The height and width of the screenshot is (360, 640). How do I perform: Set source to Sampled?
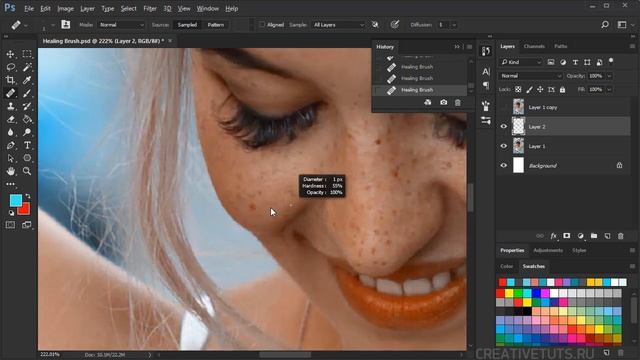pos(187,25)
